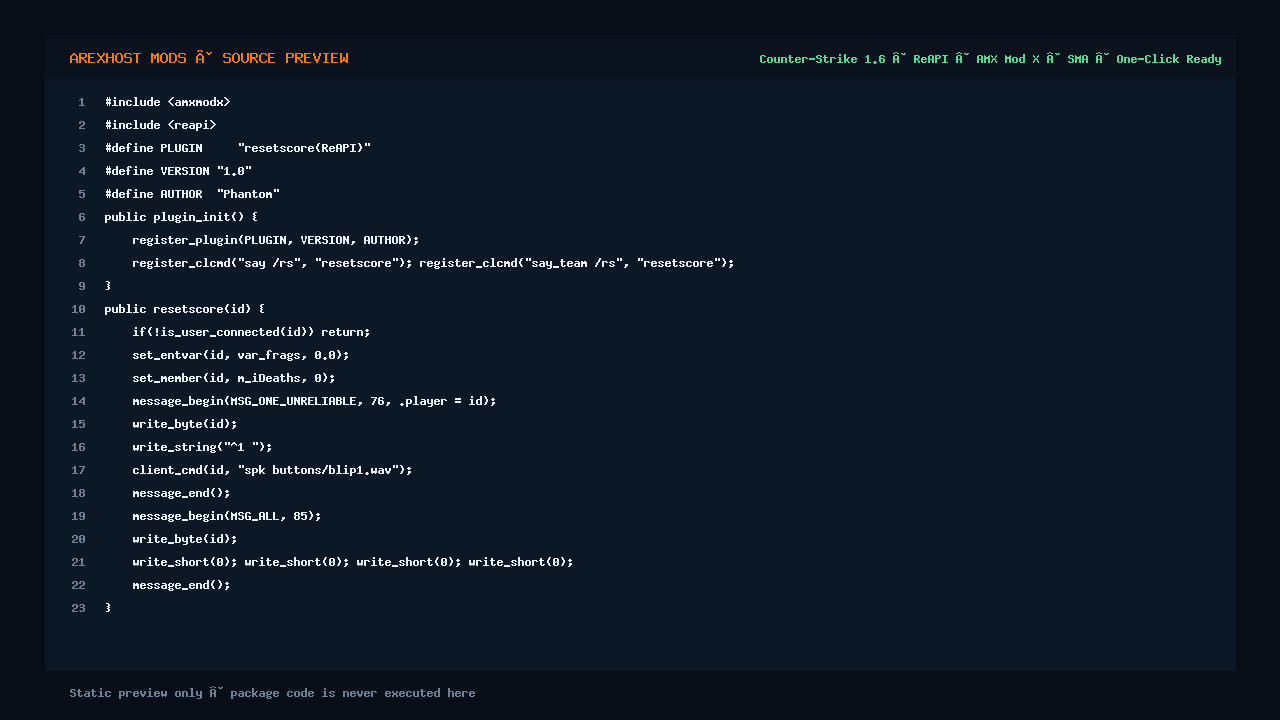Screen dimensions: 1280x720
Task: Select the "message_begin(MSG_ONE_UNRELIABLE" code line
Action: [314, 401]
